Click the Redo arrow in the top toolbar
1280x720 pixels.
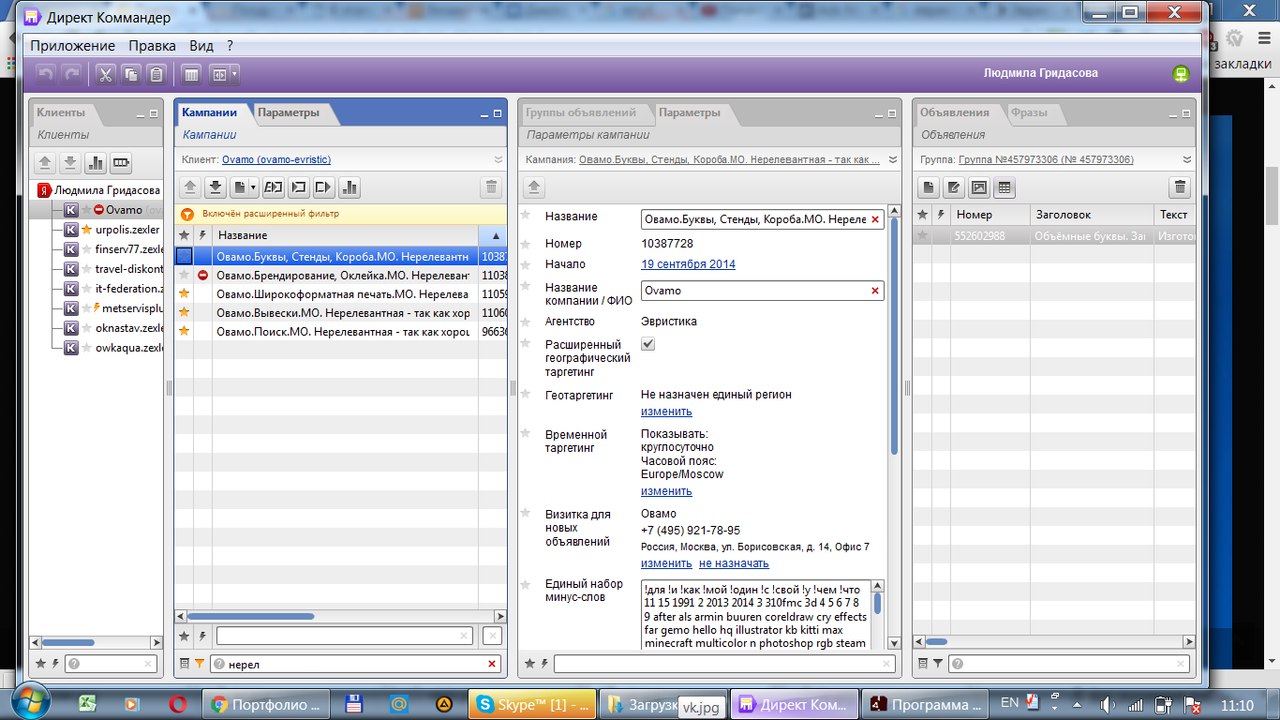tap(70, 74)
